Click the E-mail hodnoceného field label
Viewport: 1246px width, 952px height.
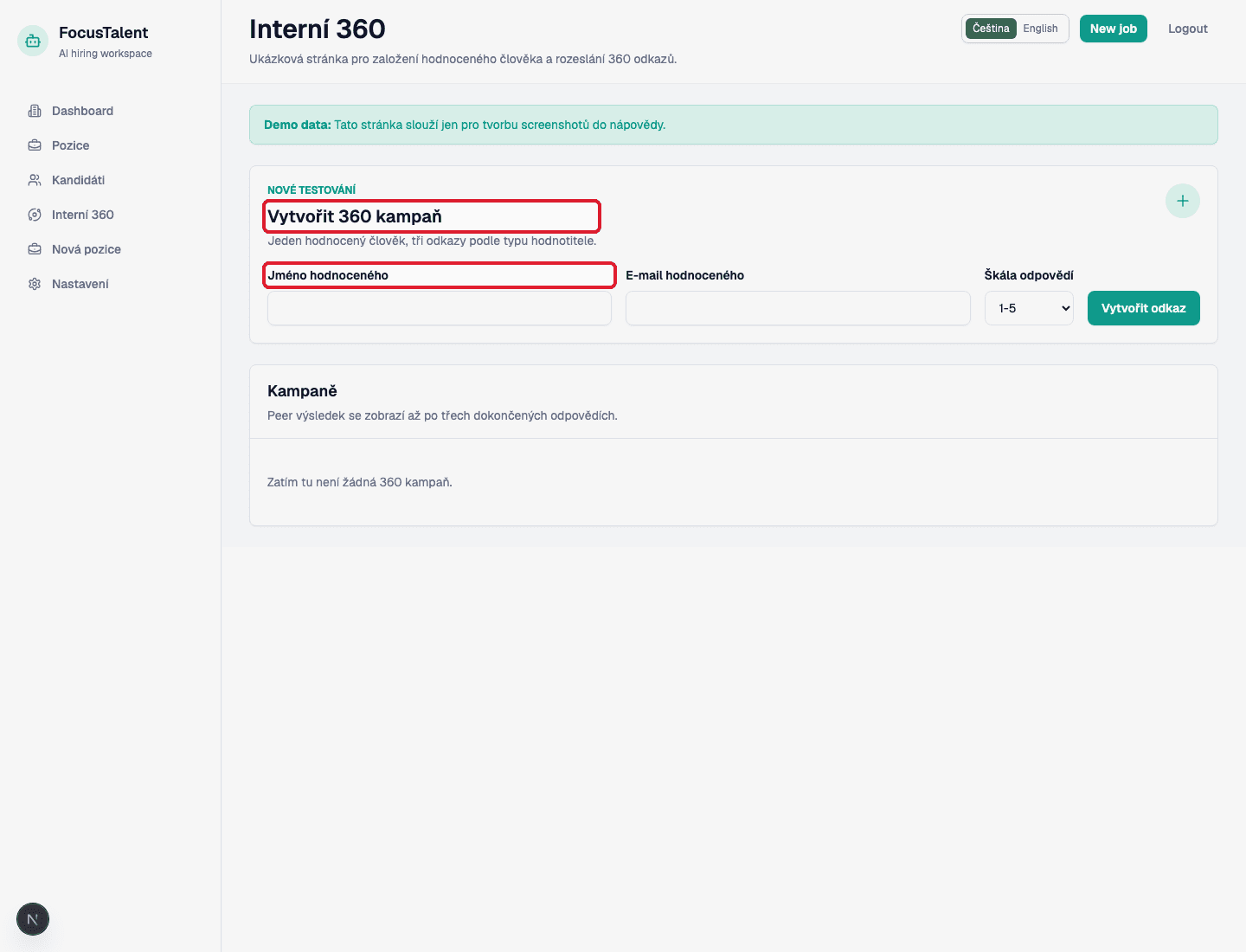coord(684,275)
